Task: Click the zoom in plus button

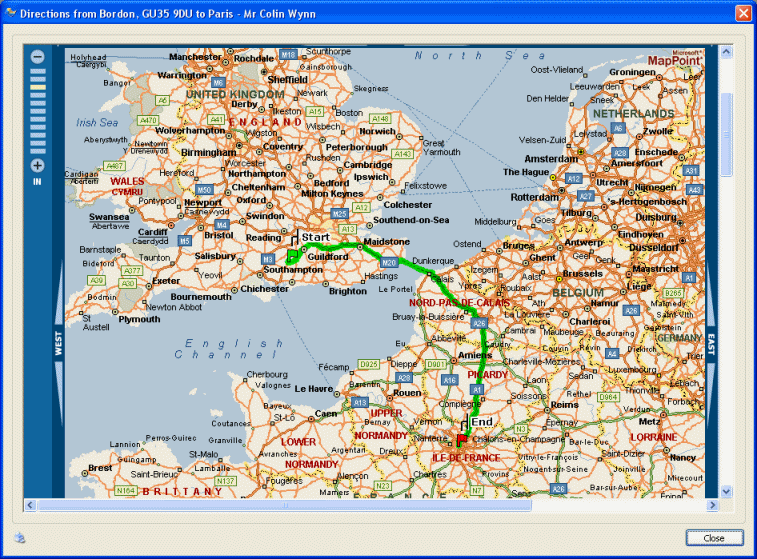Action: 38,165
